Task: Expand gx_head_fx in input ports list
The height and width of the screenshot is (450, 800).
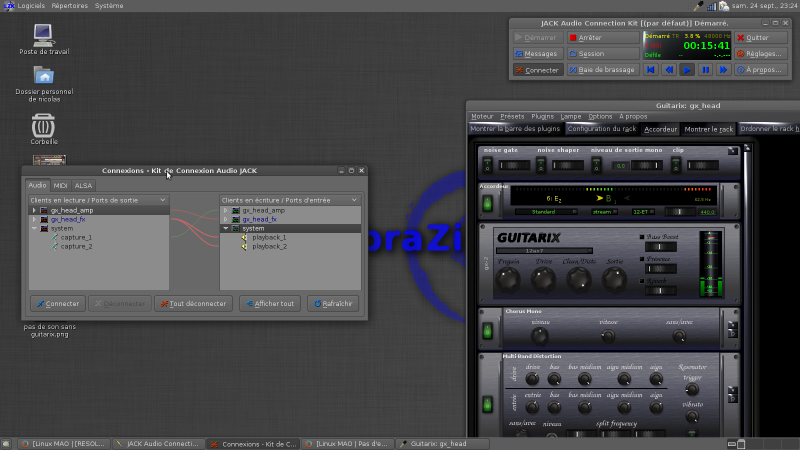Action: (226, 219)
